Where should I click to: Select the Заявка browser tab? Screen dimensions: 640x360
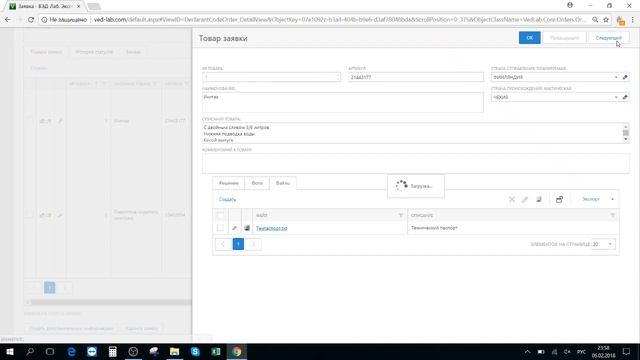44,6
